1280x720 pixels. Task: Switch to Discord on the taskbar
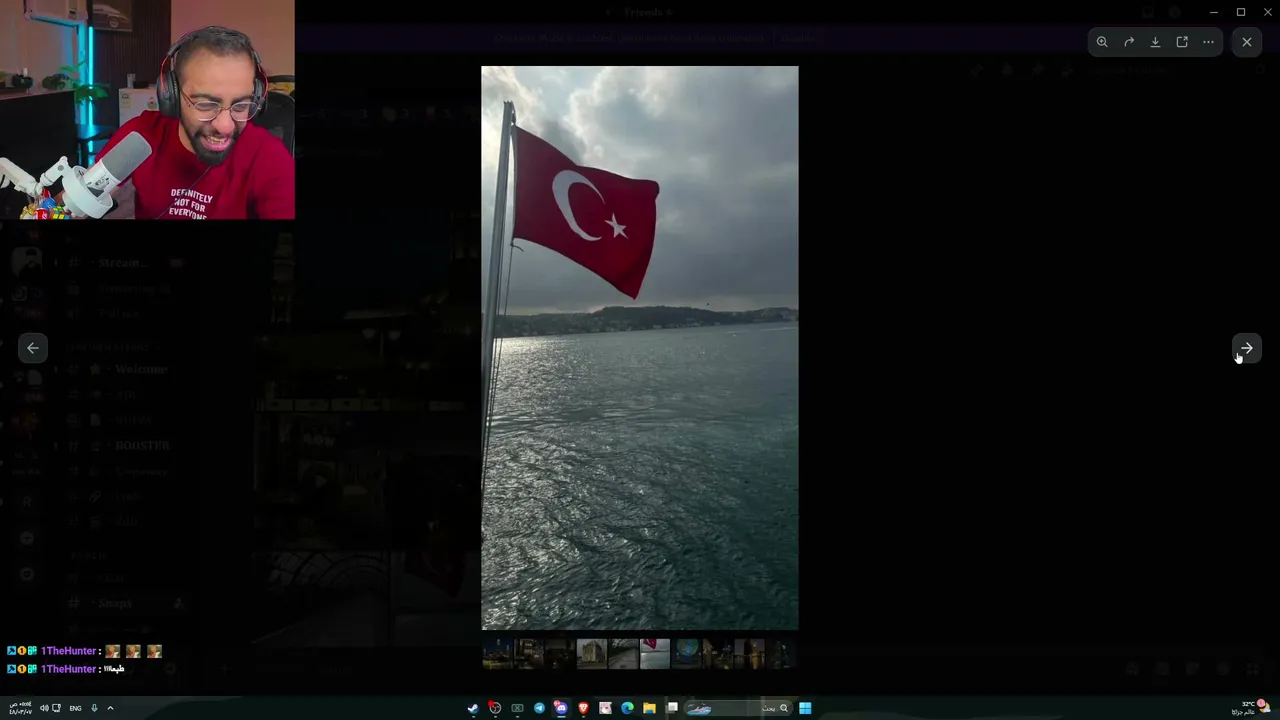pos(561,708)
